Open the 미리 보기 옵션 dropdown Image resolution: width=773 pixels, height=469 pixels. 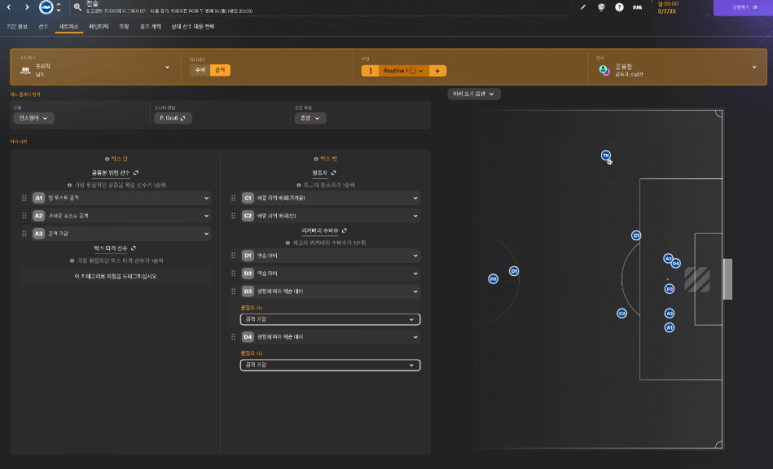[474, 94]
